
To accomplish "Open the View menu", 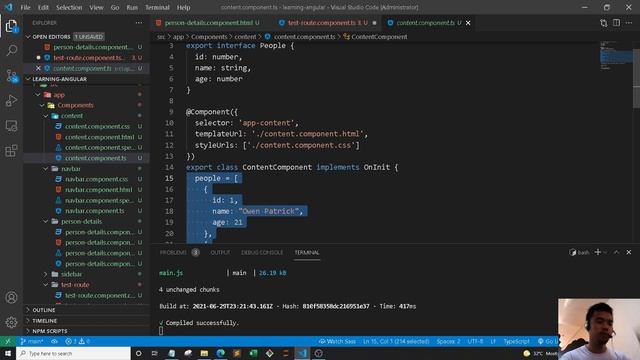I will (96, 7).
